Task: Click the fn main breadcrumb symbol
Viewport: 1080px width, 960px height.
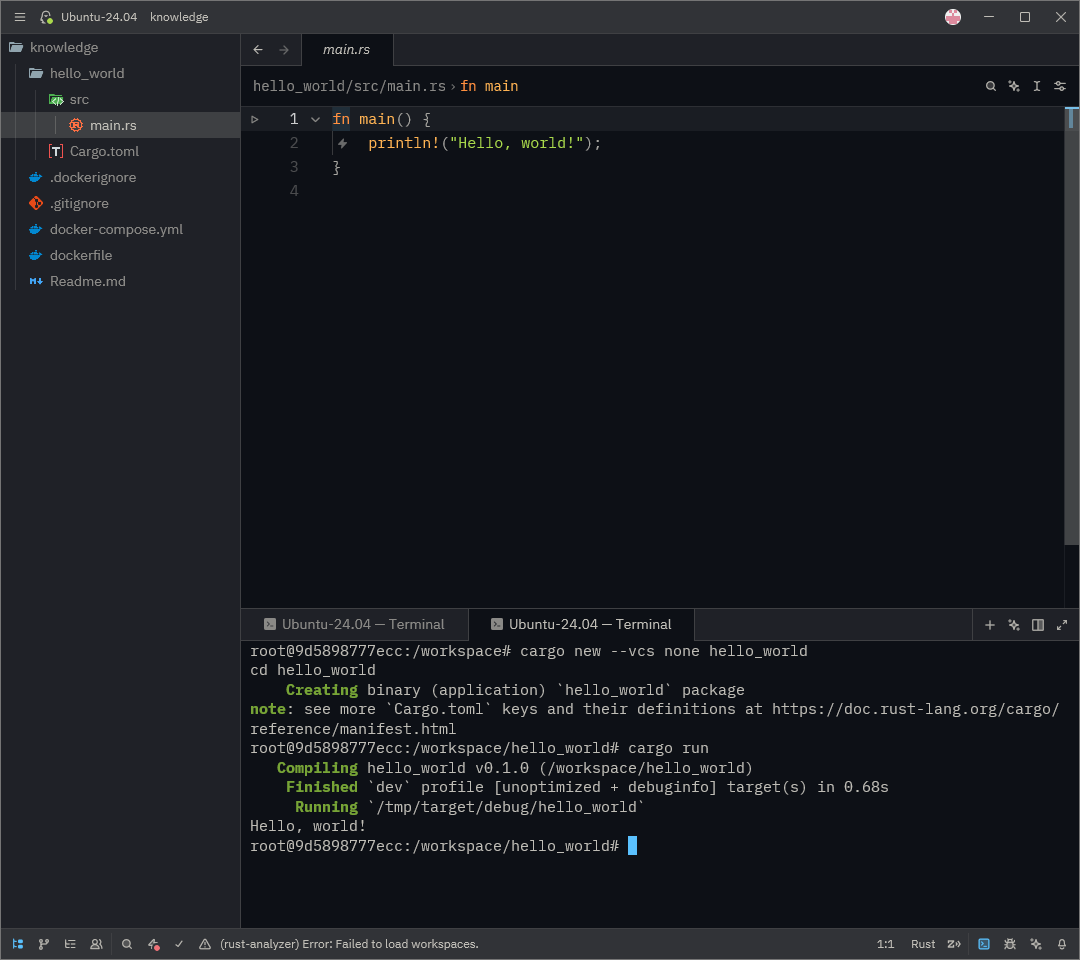Action: (489, 86)
